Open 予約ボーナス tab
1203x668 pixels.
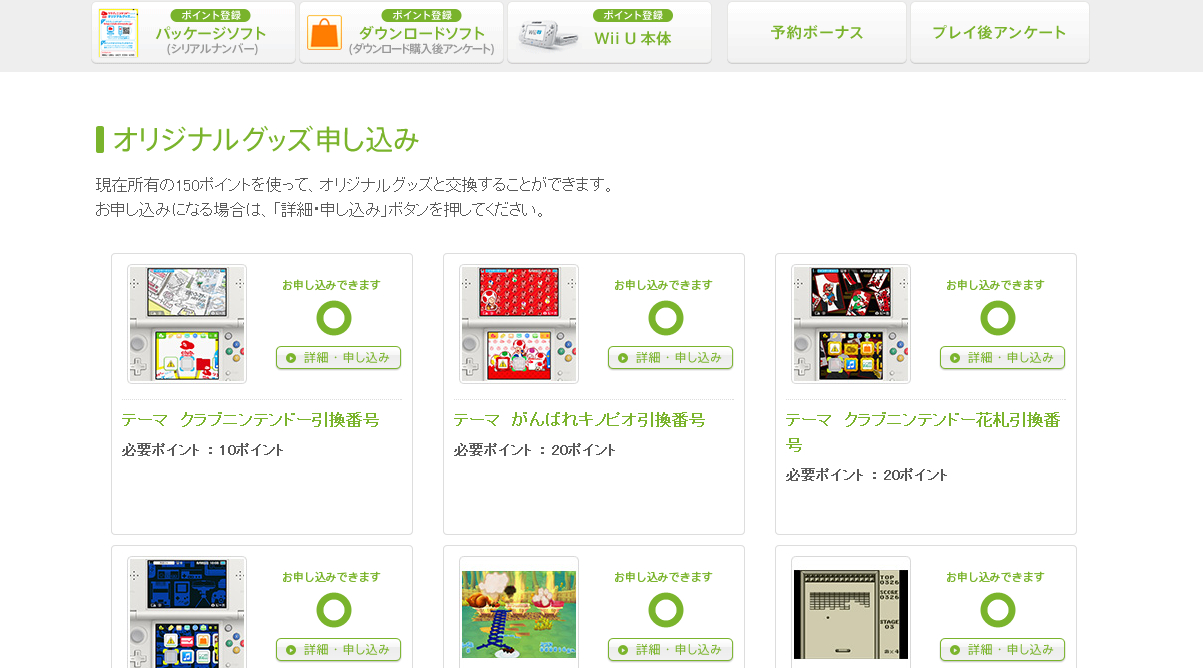pyautogui.click(x=817, y=32)
